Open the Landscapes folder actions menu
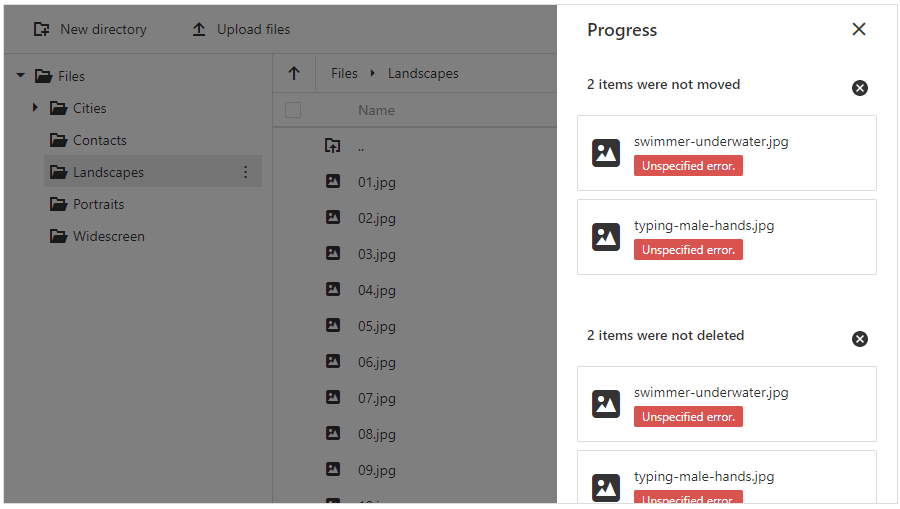 point(246,172)
